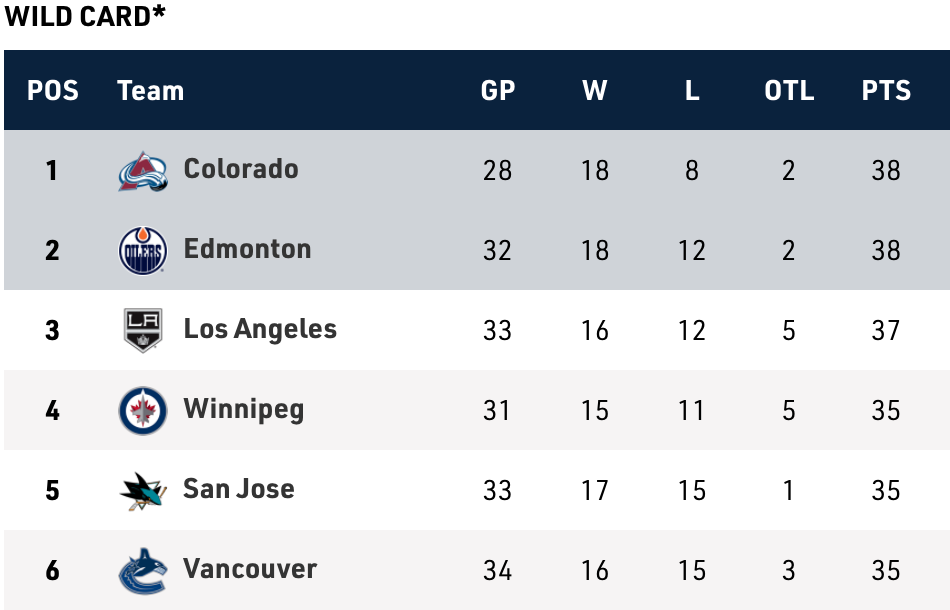Open the Colorado team link
The width and height of the screenshot is (950, 610).
(x=241, y=168)
